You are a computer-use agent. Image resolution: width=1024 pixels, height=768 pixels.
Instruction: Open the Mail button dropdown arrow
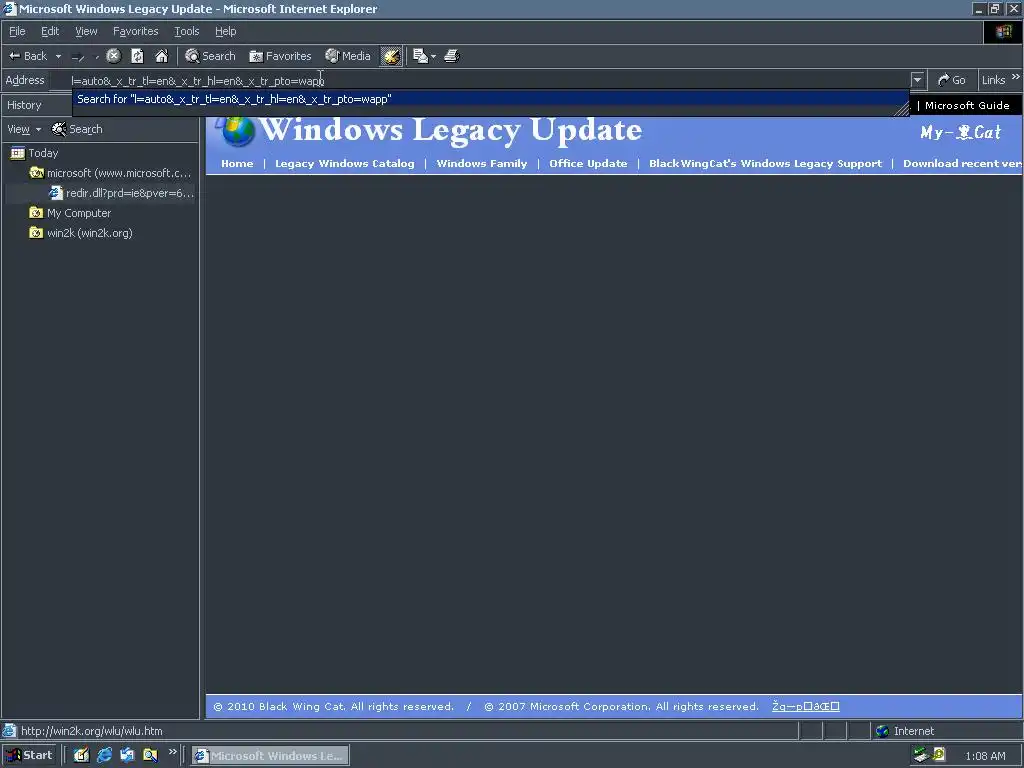(x=433, y=56)
